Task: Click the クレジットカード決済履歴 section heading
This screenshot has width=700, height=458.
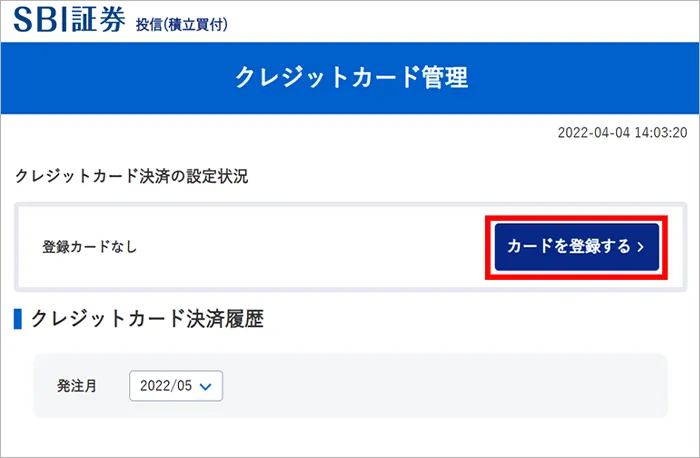Action: coord(146,320)
